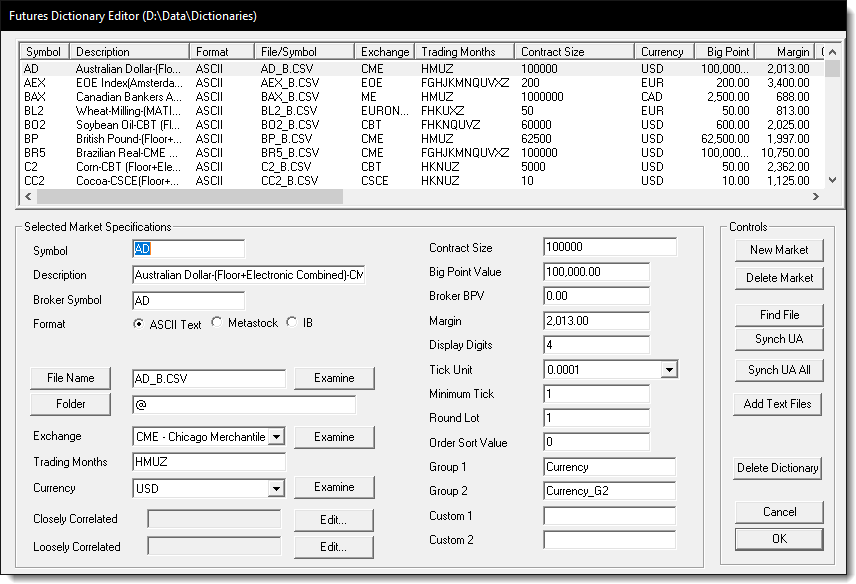Click the New Market button
856x584 pixels.
(x=778, y=250)
